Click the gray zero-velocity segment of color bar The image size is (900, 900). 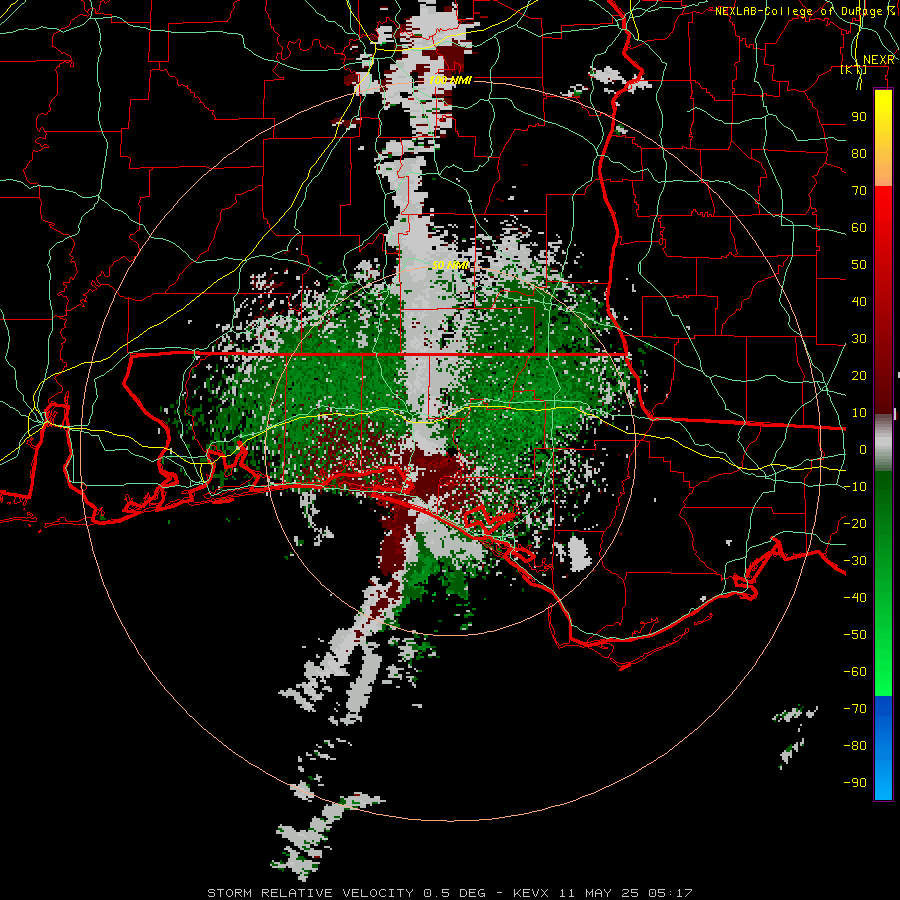[883, 442]
